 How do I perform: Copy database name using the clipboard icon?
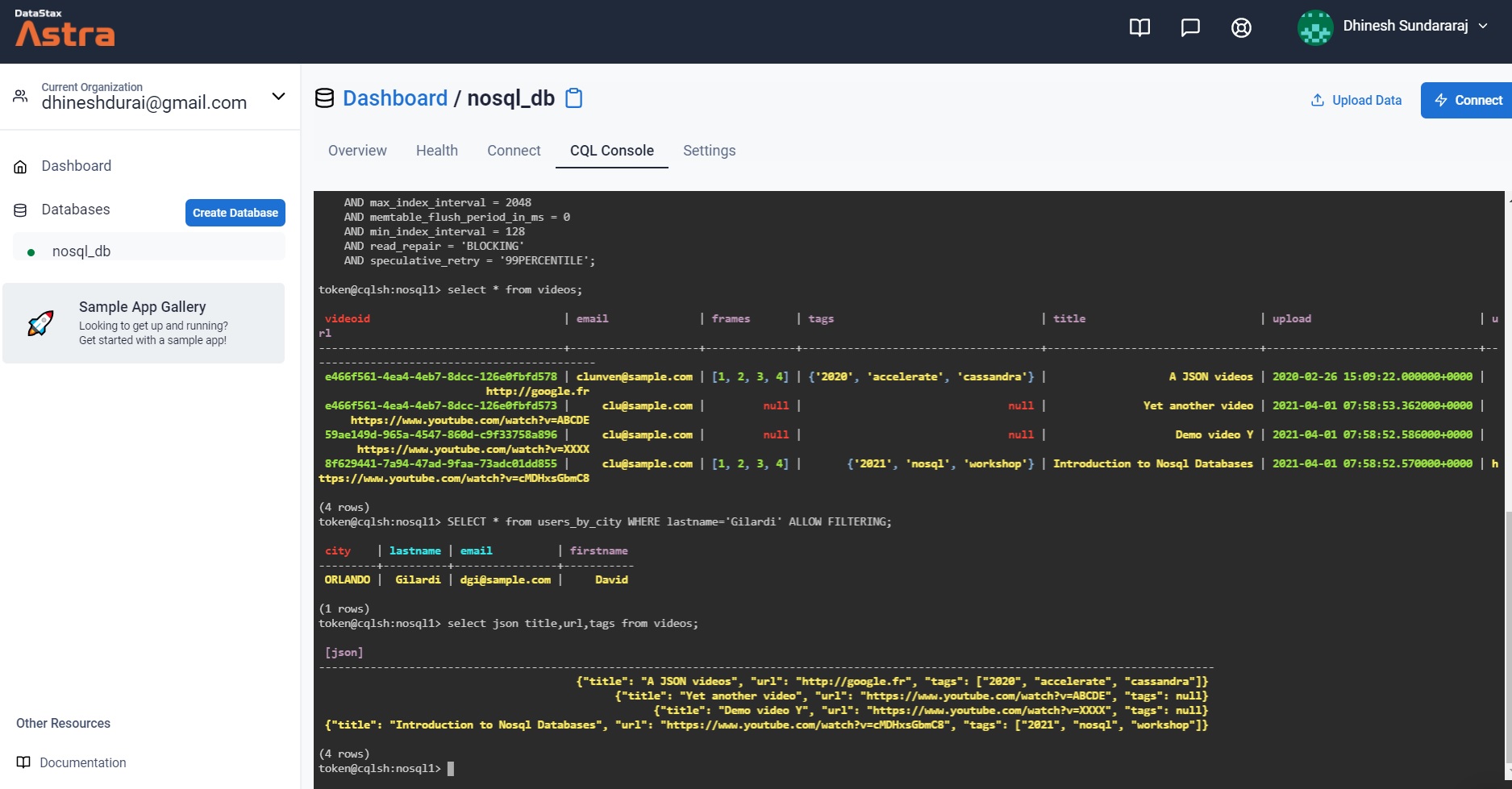(574, 98)
